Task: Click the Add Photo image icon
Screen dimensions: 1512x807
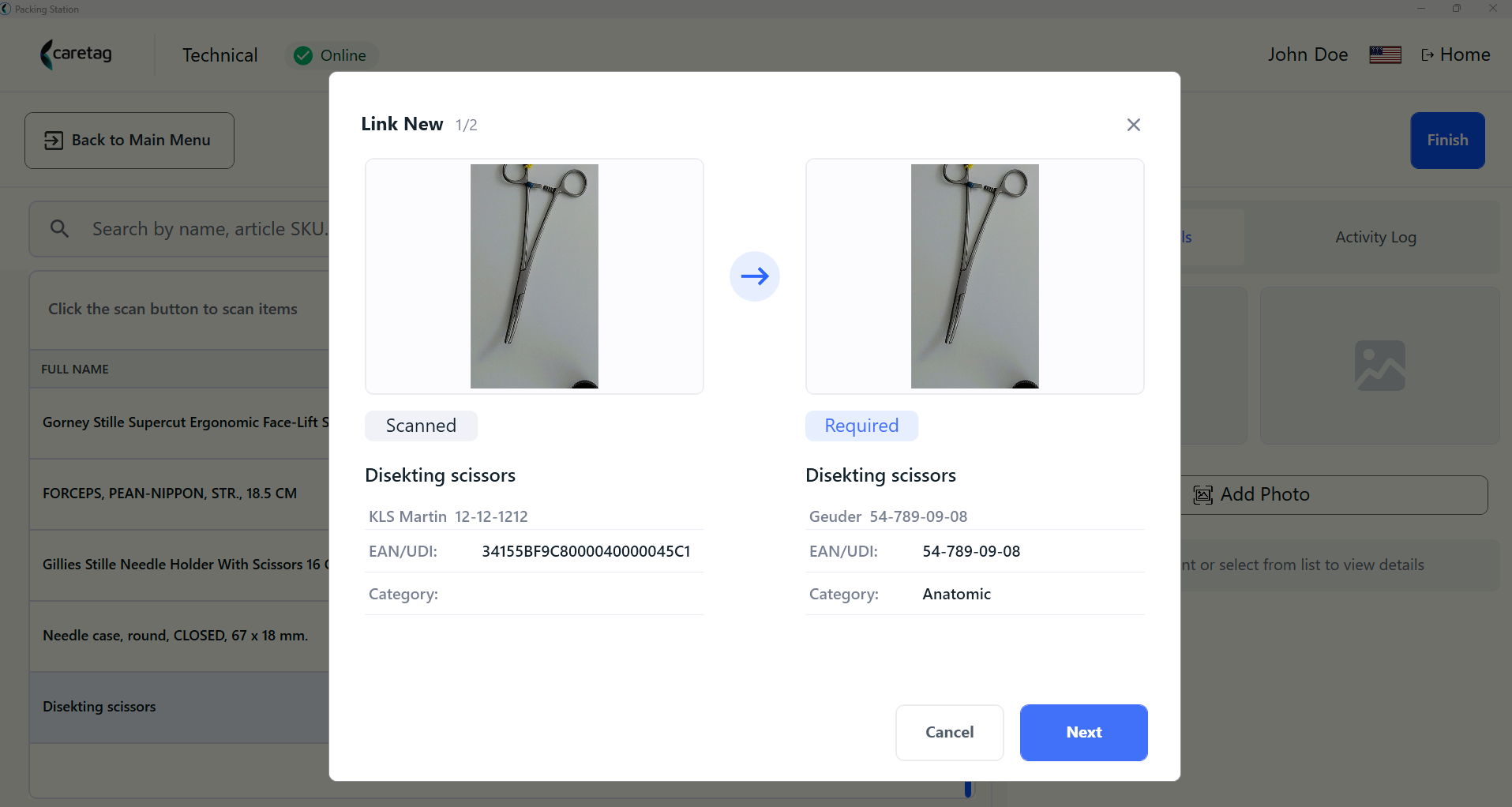Action: [1202, 495]
